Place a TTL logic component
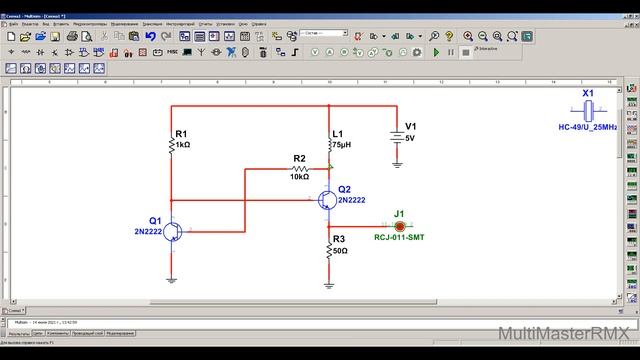640x360 pixels. point(84,52)
